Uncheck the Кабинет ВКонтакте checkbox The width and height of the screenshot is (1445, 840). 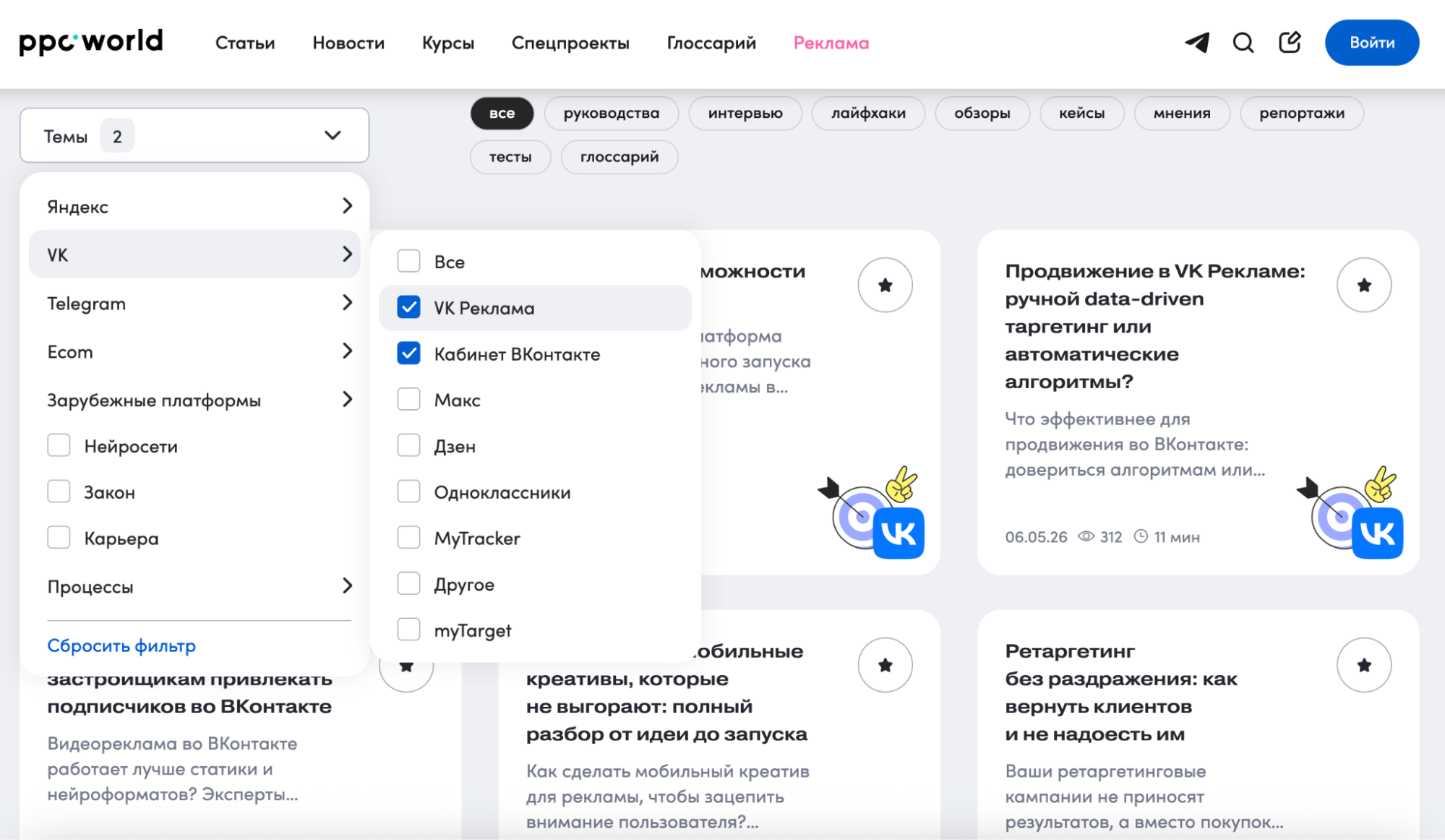(x=408, y=353)
